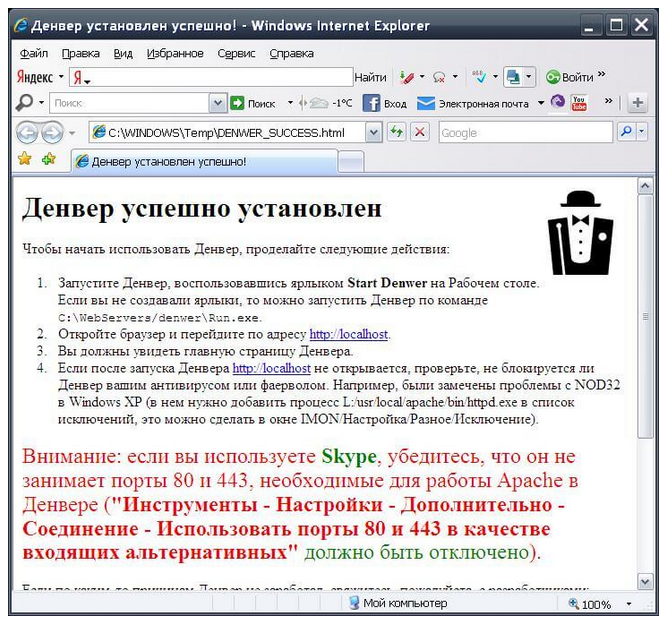This screenshot has width=667, height=625.
Task: Open the address bar history dropdown
Action: [373, 132]
